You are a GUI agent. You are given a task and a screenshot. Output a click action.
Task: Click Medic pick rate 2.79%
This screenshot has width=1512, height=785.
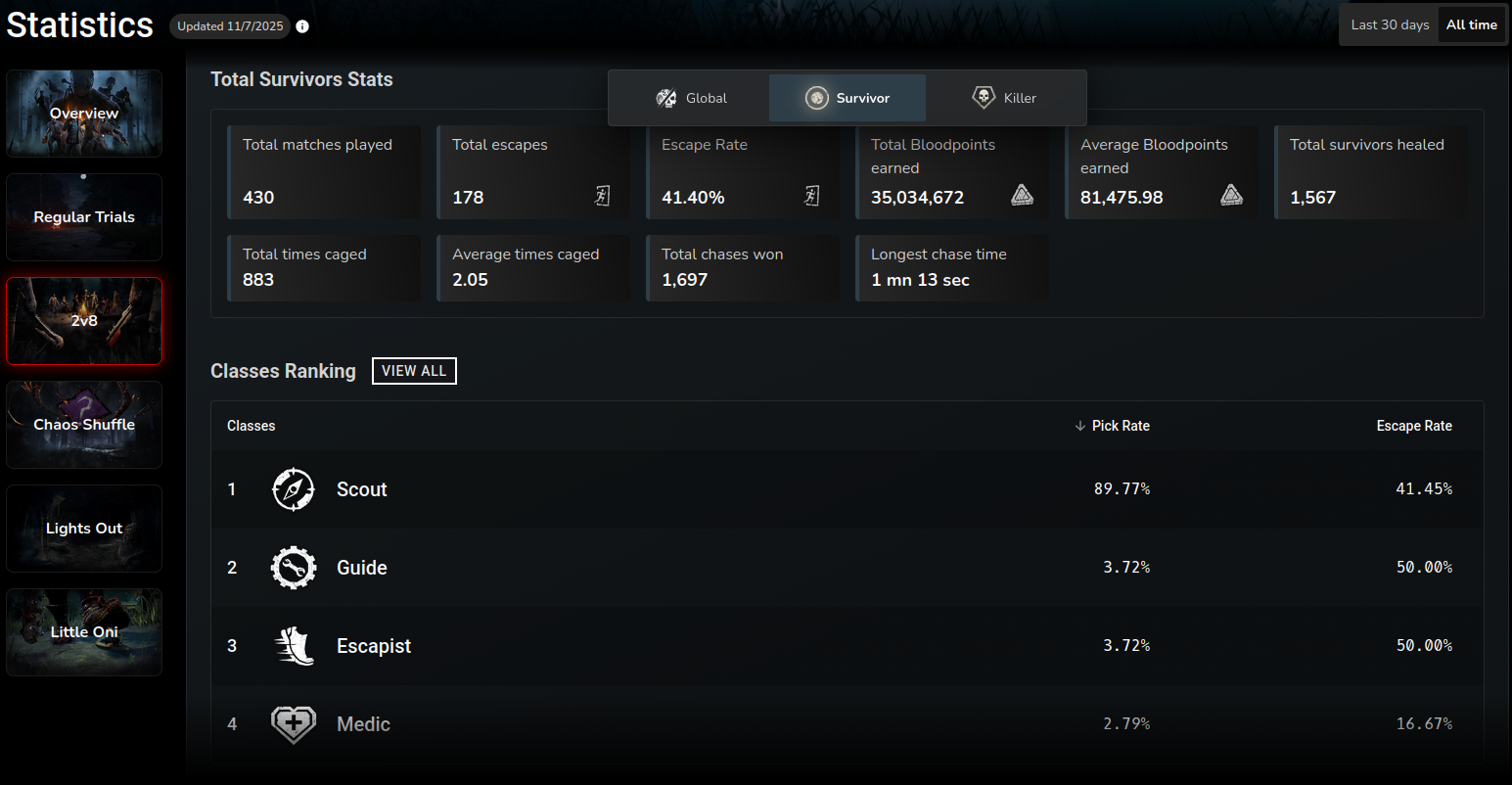[x=1126, y=723]
